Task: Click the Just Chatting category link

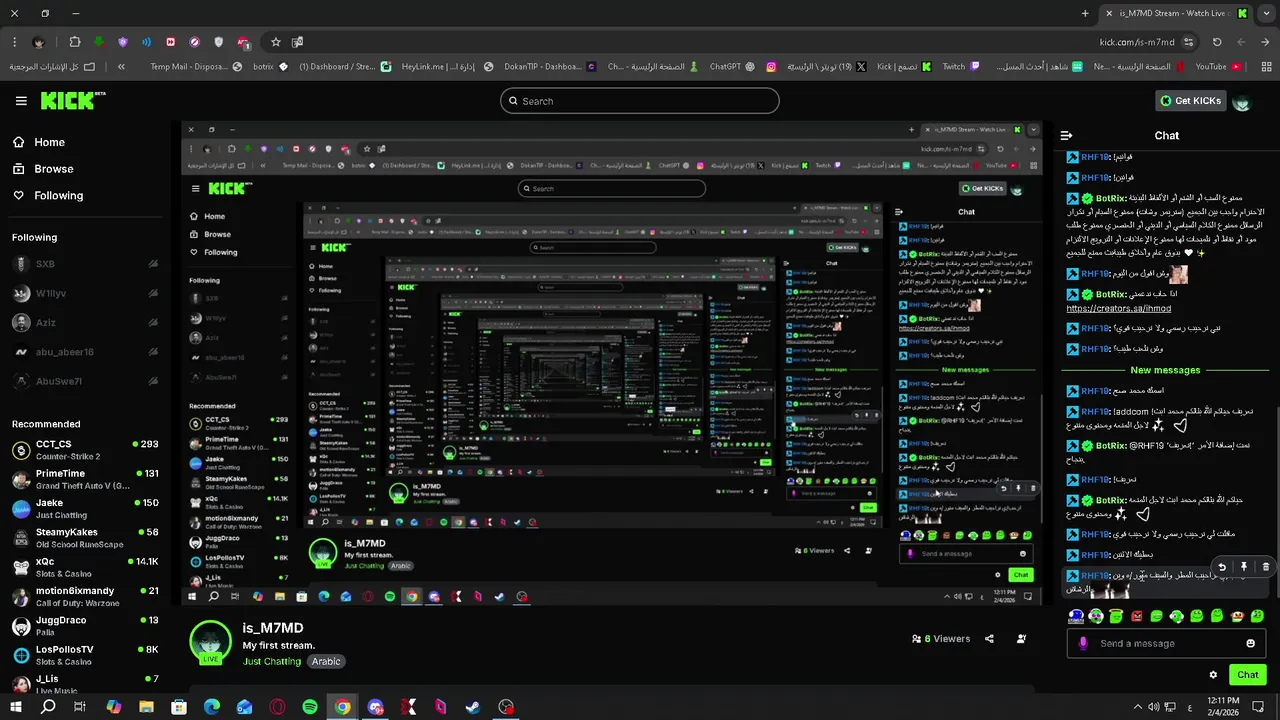Action: [271, 661]
